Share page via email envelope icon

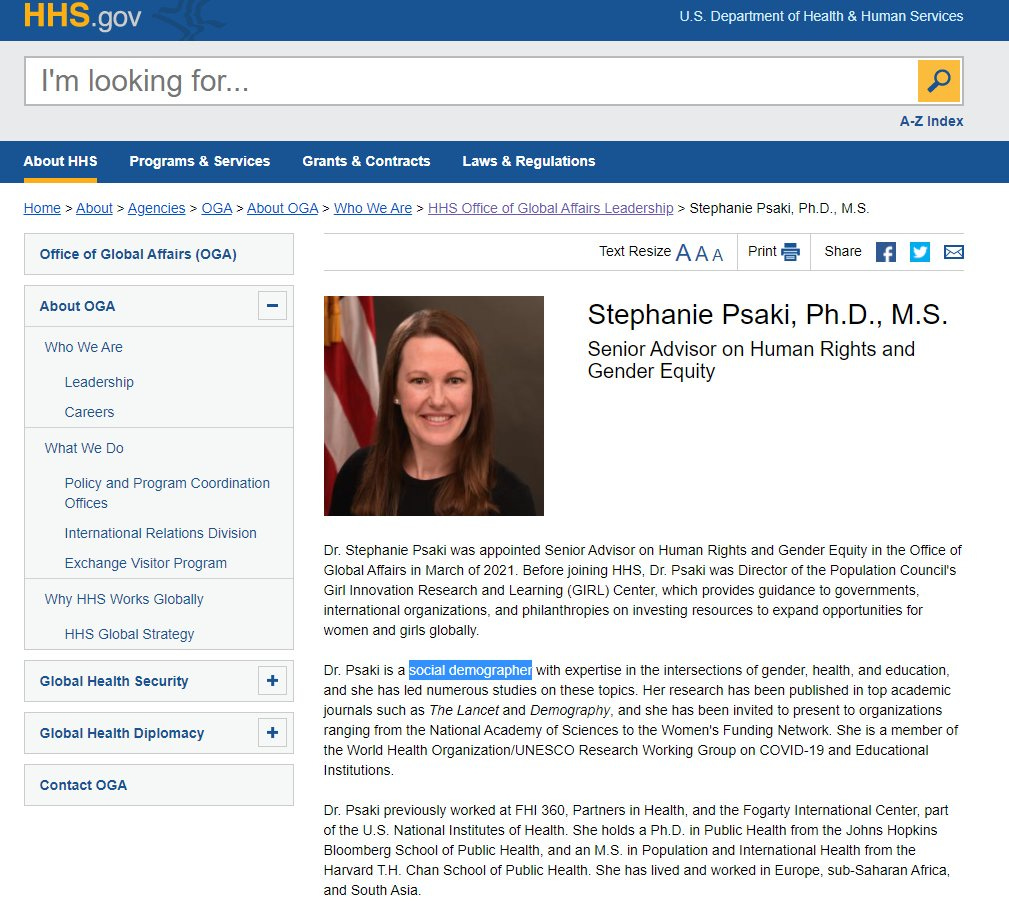[x=953, y=252]
